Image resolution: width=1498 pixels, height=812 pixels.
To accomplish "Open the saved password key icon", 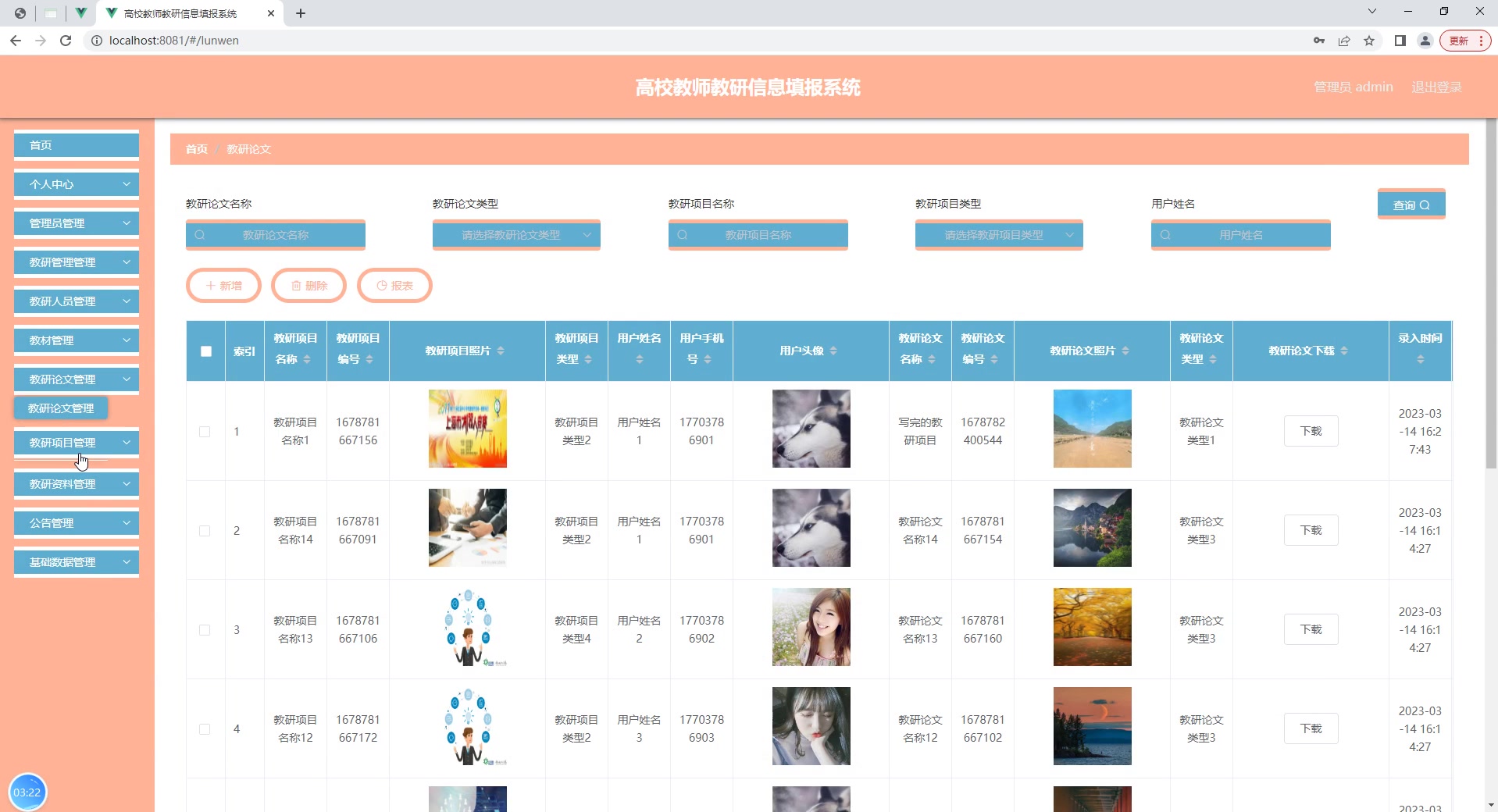I will (x=1319, y=41).
